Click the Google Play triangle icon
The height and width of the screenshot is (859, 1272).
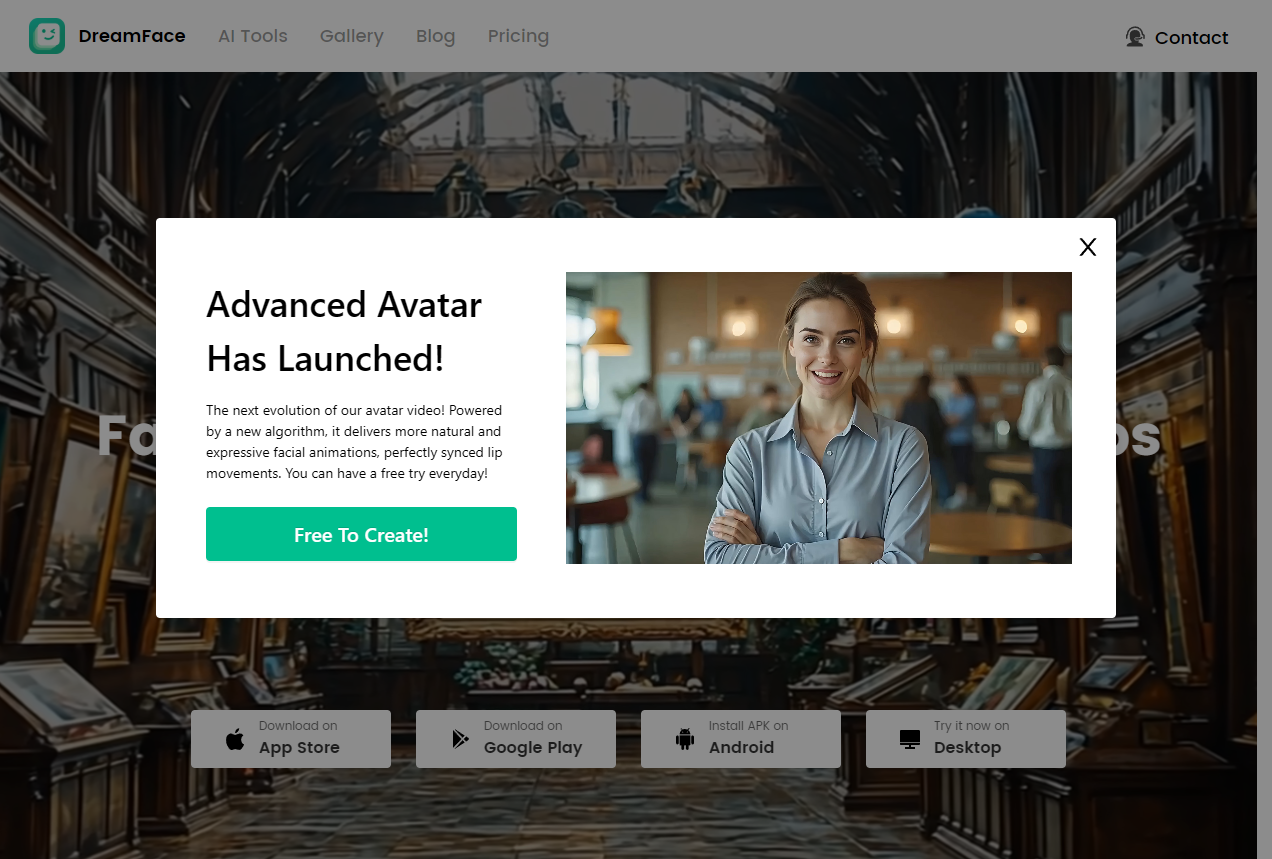pyautogui.click(x=460, y=739)
